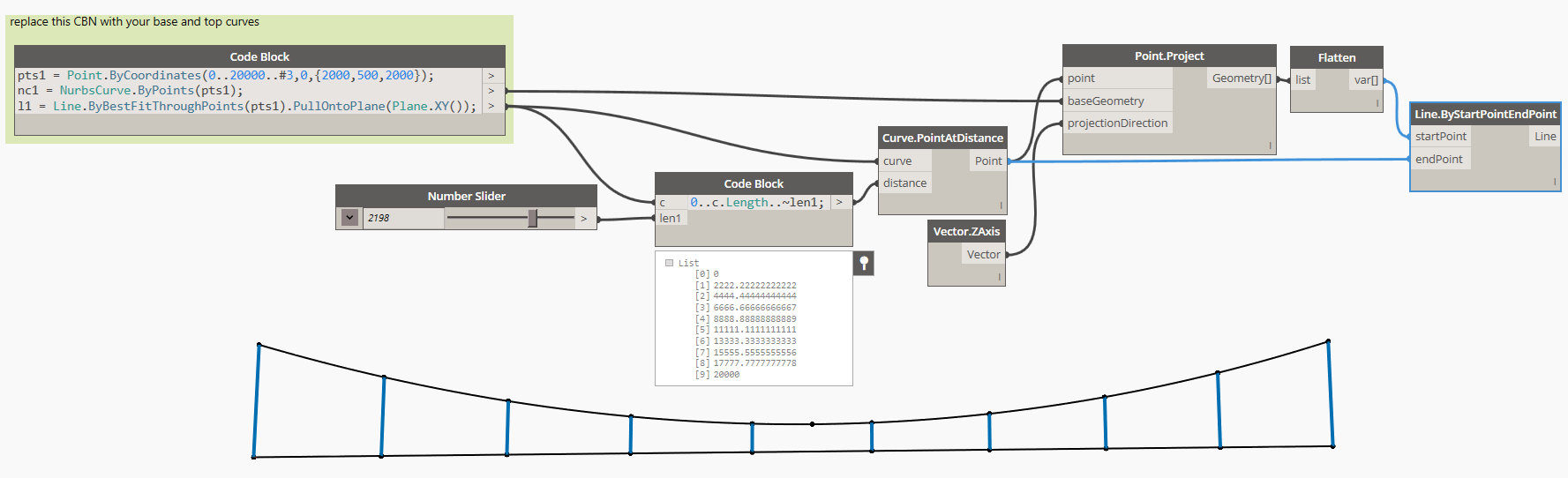Click list item [9] 20000

717,375
